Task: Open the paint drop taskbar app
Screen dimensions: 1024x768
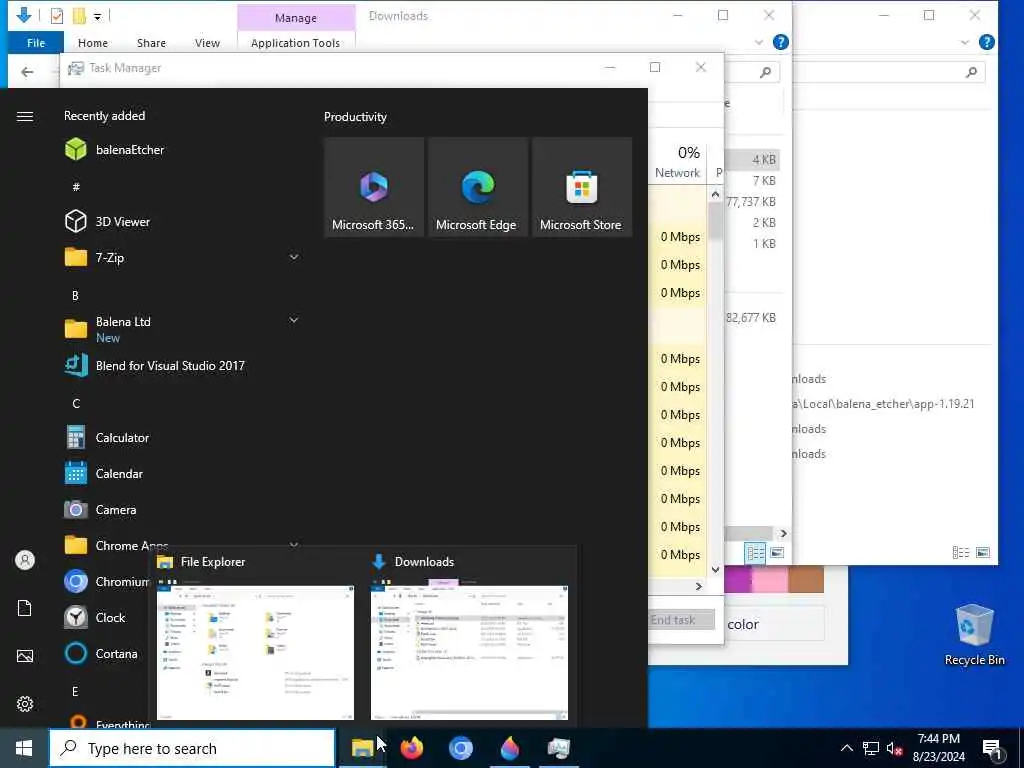Action: [510, 748]
